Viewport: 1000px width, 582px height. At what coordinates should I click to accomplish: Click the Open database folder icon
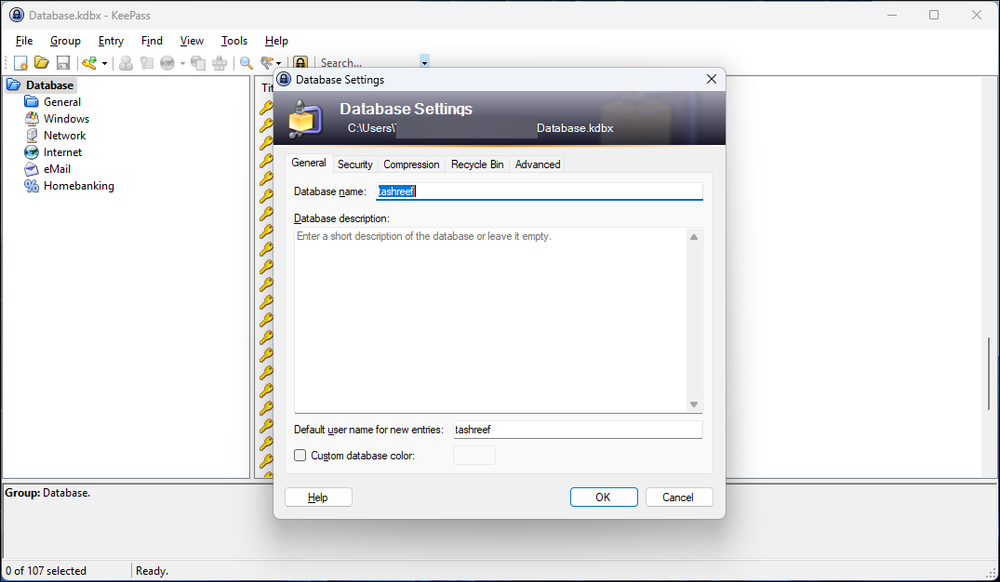[41, 62]
